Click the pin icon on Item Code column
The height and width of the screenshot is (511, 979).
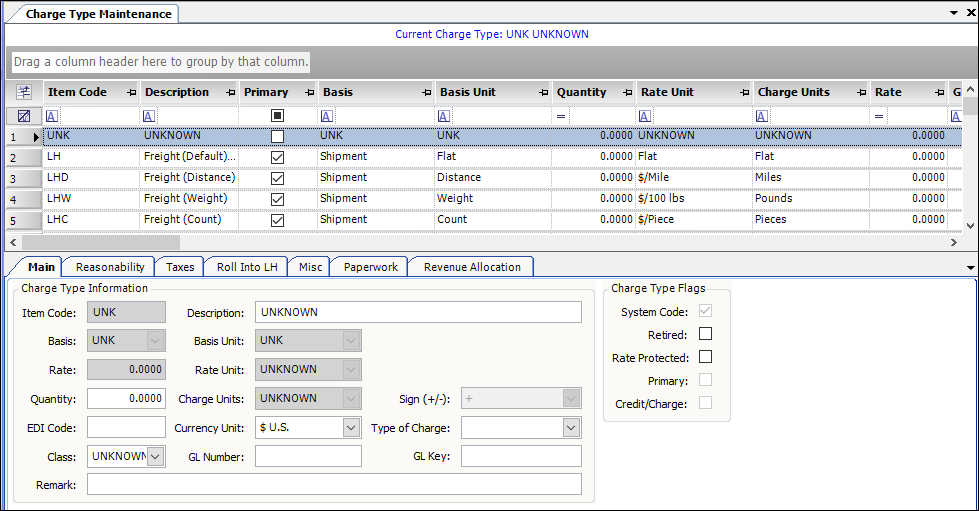point(131,92)
